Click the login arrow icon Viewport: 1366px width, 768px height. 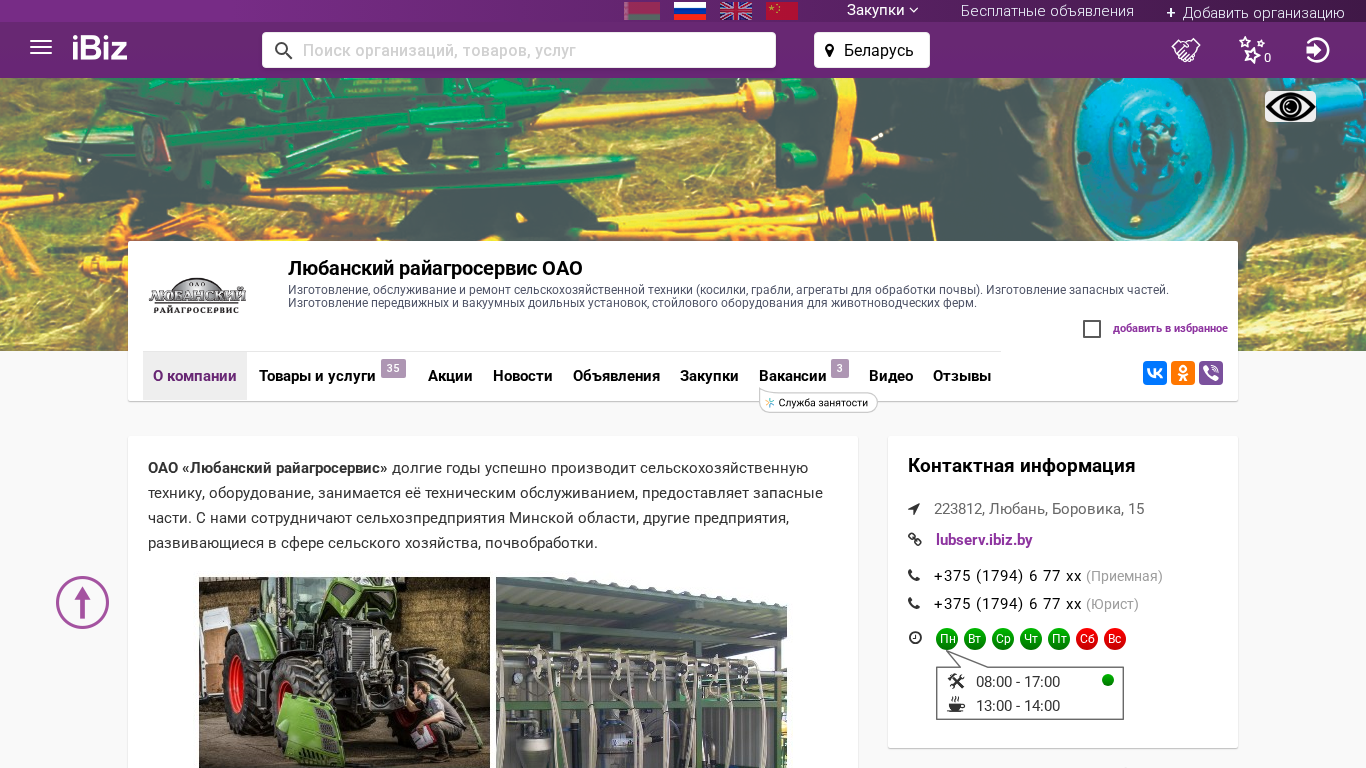click(1318, 50)
